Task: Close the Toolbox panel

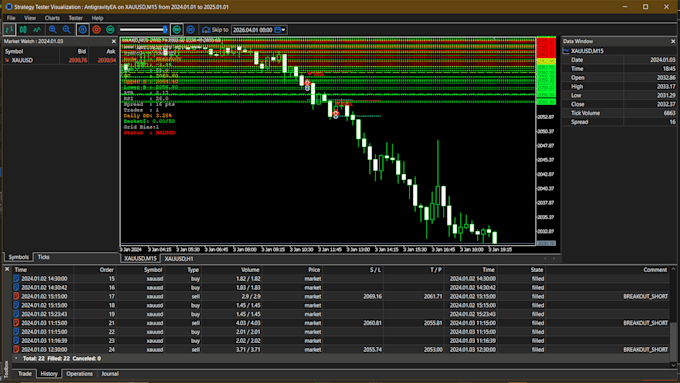Action: click(7, 269)
